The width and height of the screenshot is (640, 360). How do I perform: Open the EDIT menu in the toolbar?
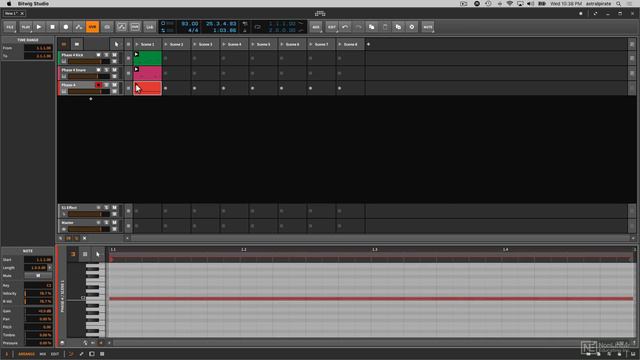point(332,27)
